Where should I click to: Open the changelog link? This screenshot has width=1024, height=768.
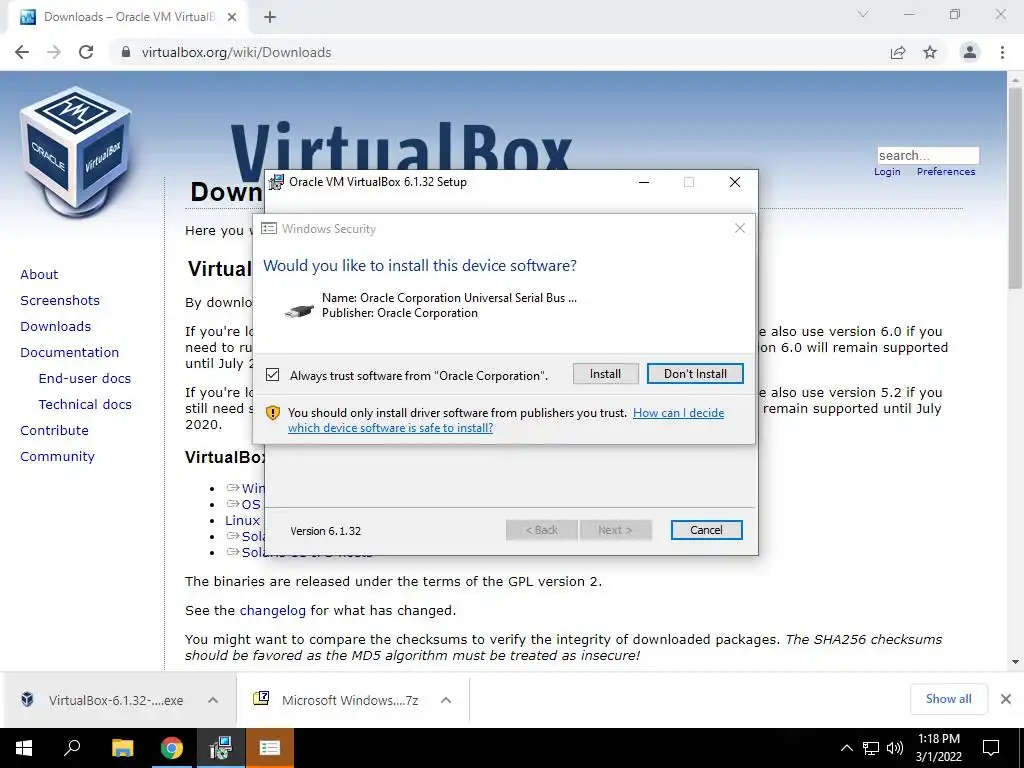pos(272,611)
